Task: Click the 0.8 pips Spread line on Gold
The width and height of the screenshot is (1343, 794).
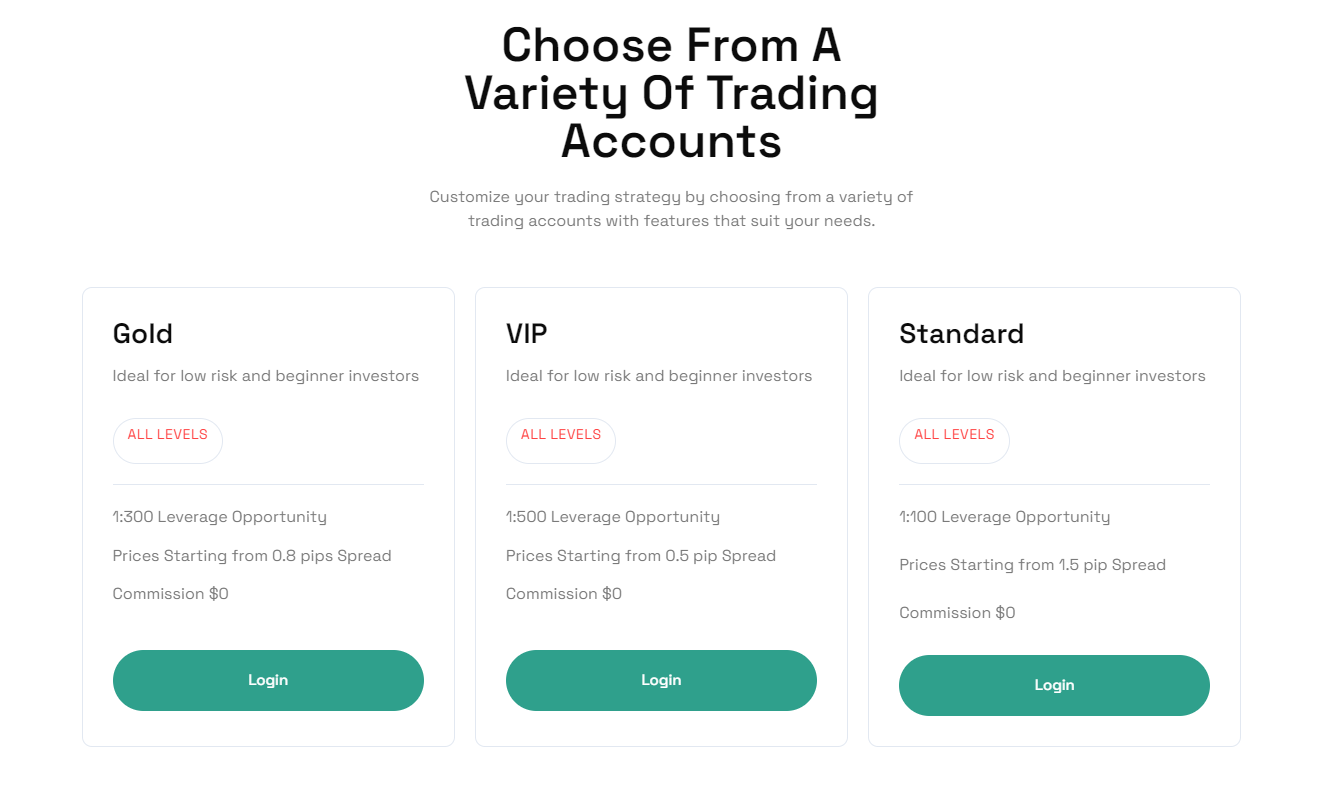Action: (252, 556)
